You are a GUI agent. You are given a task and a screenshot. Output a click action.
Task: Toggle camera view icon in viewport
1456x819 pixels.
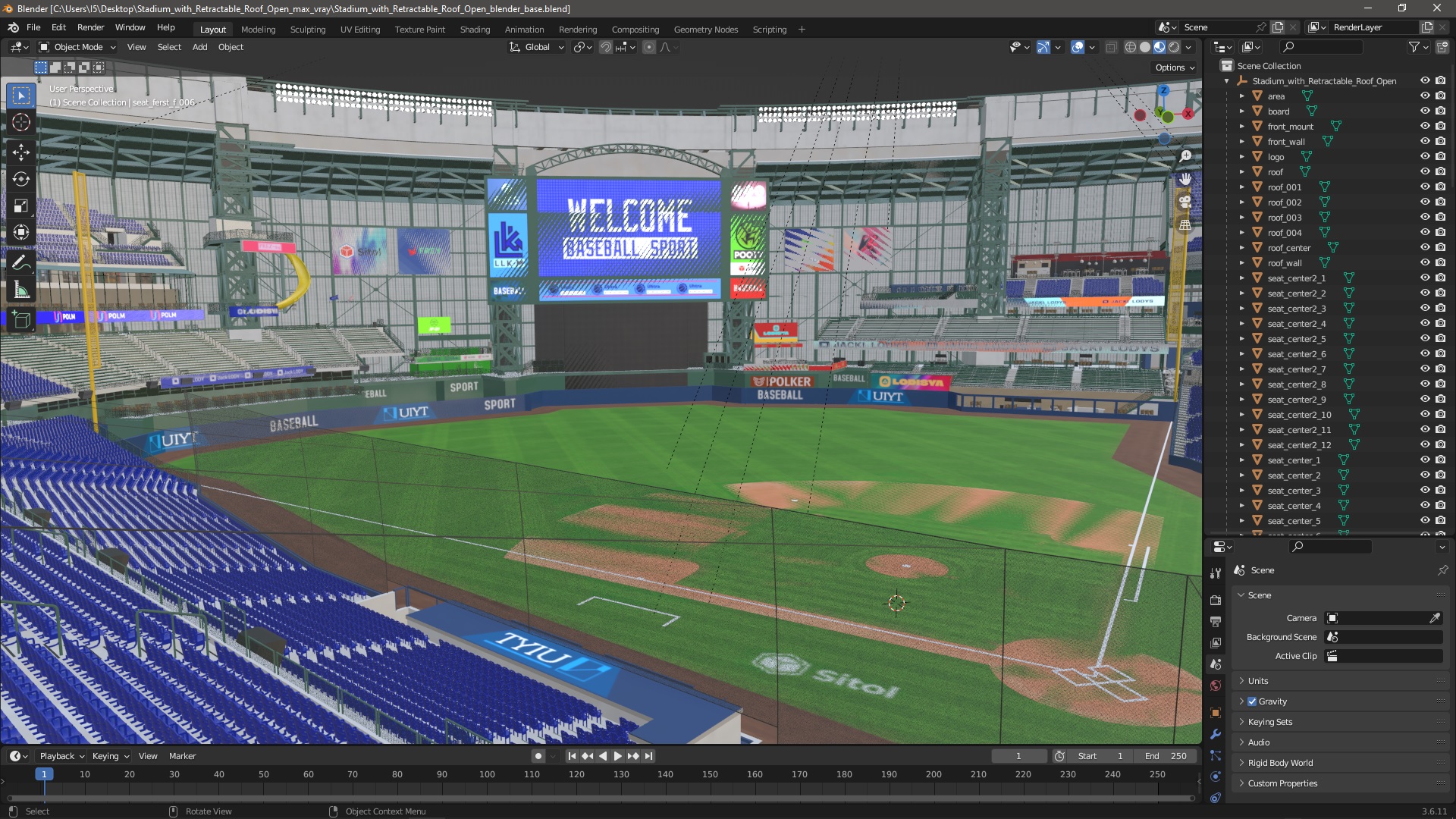[x=1185, y=202]
